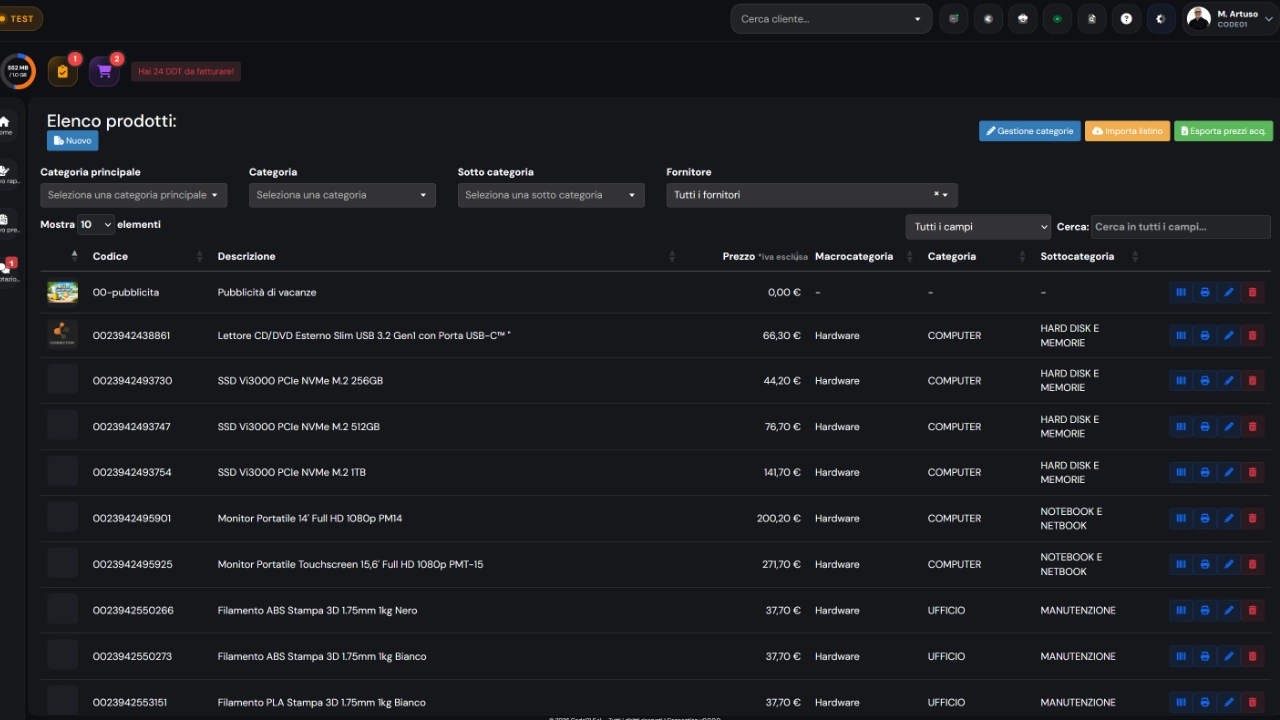The image size is (1280, 720).
Task: Delete the SSD Vi3000 512GB product
Action: 1253,427
